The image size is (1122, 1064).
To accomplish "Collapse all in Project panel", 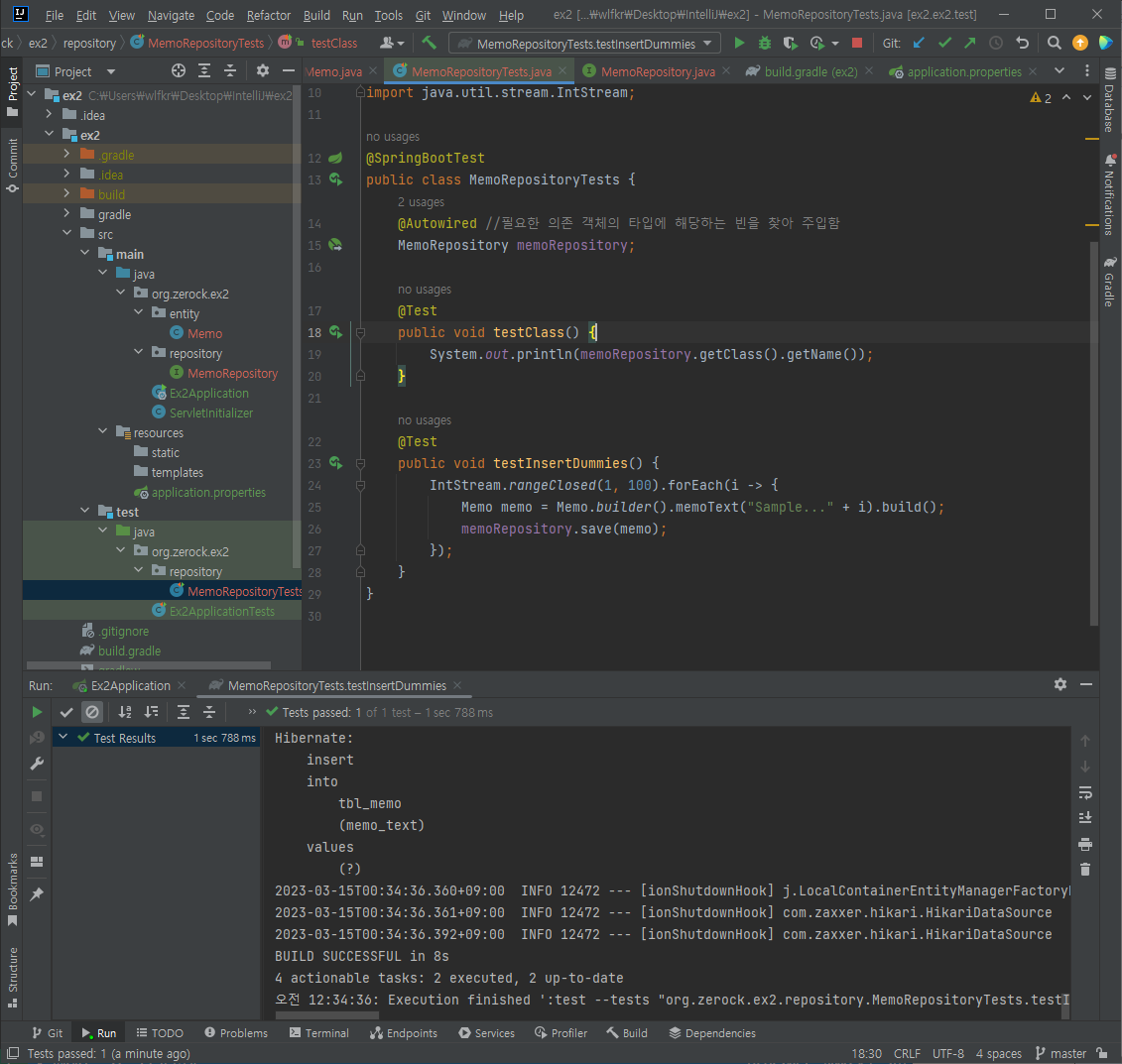I will [x=230, y=70].
